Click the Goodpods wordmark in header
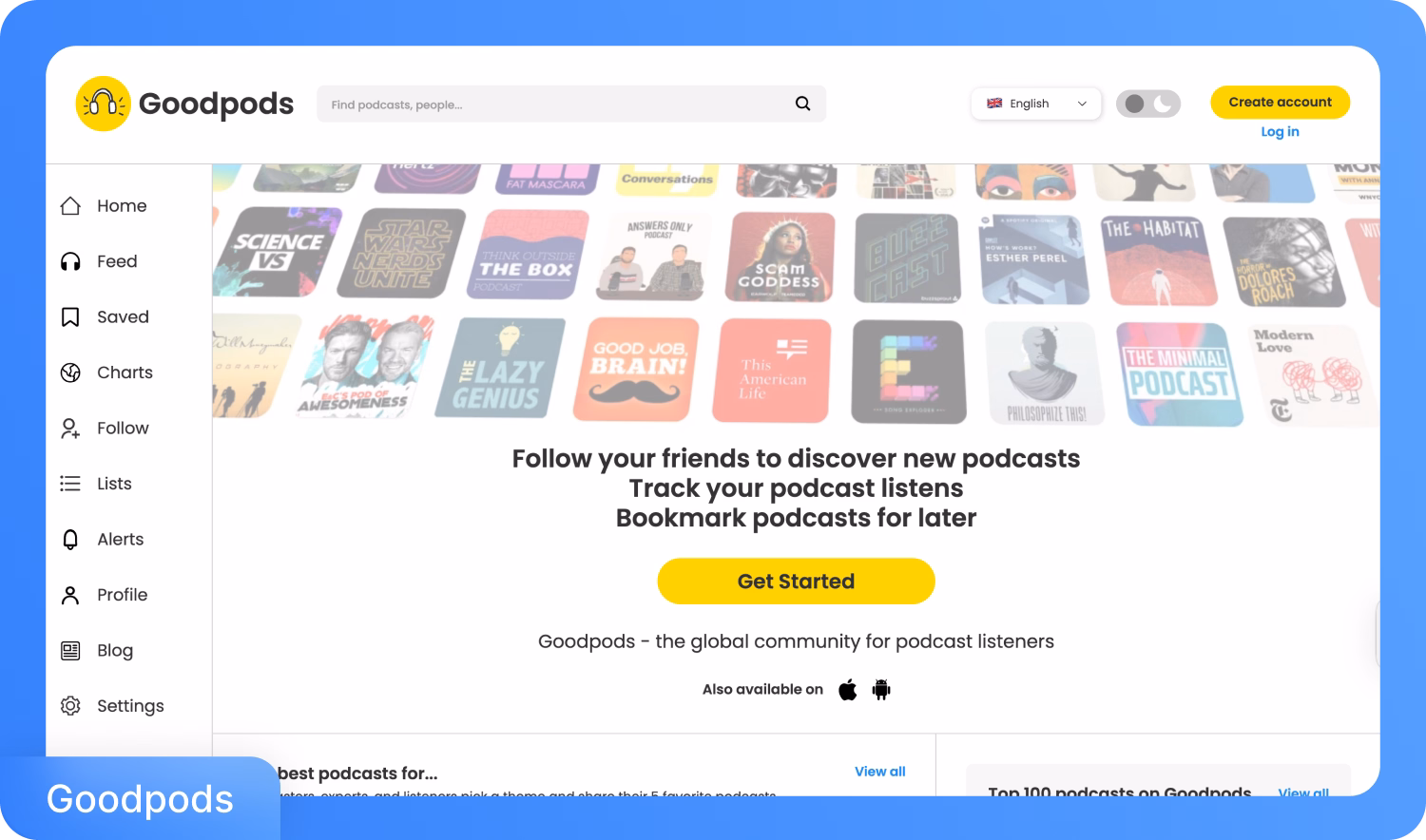 pyautogui.click(x=216, y=104)
